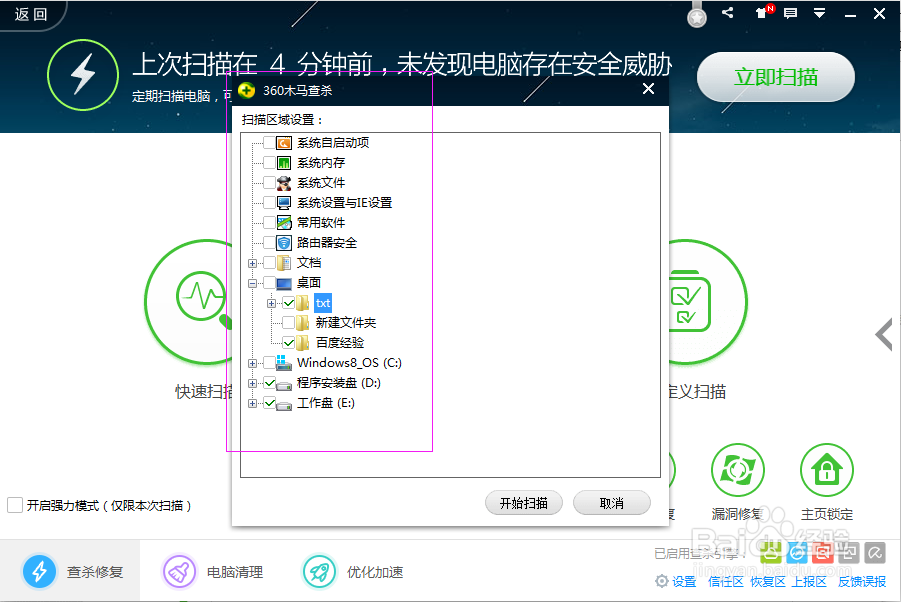Expand the 文档 tree node

click(x=252, y=263)
